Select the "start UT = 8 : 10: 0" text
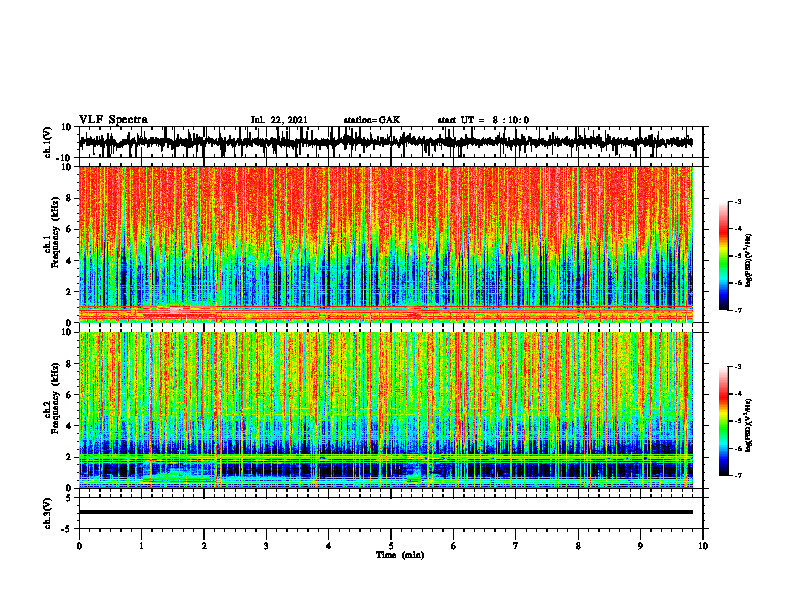This screenshot has width=792, height=612. 483,120
